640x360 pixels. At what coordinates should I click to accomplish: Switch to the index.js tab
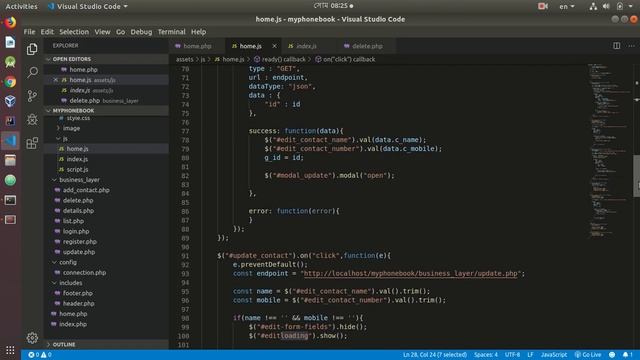point(306,46)
